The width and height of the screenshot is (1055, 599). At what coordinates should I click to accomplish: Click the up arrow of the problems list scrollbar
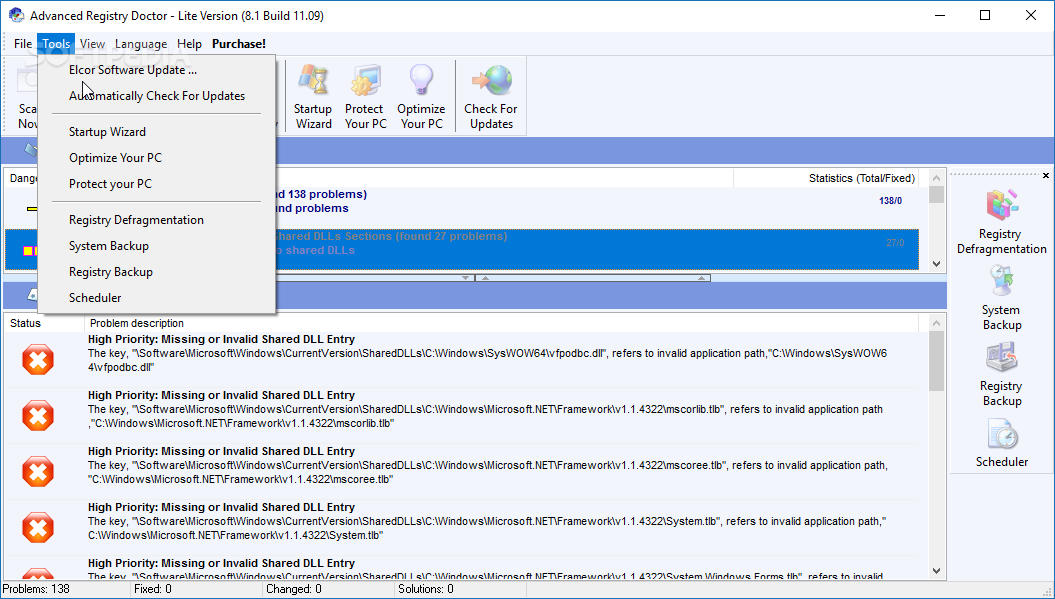tap(937, 324)
